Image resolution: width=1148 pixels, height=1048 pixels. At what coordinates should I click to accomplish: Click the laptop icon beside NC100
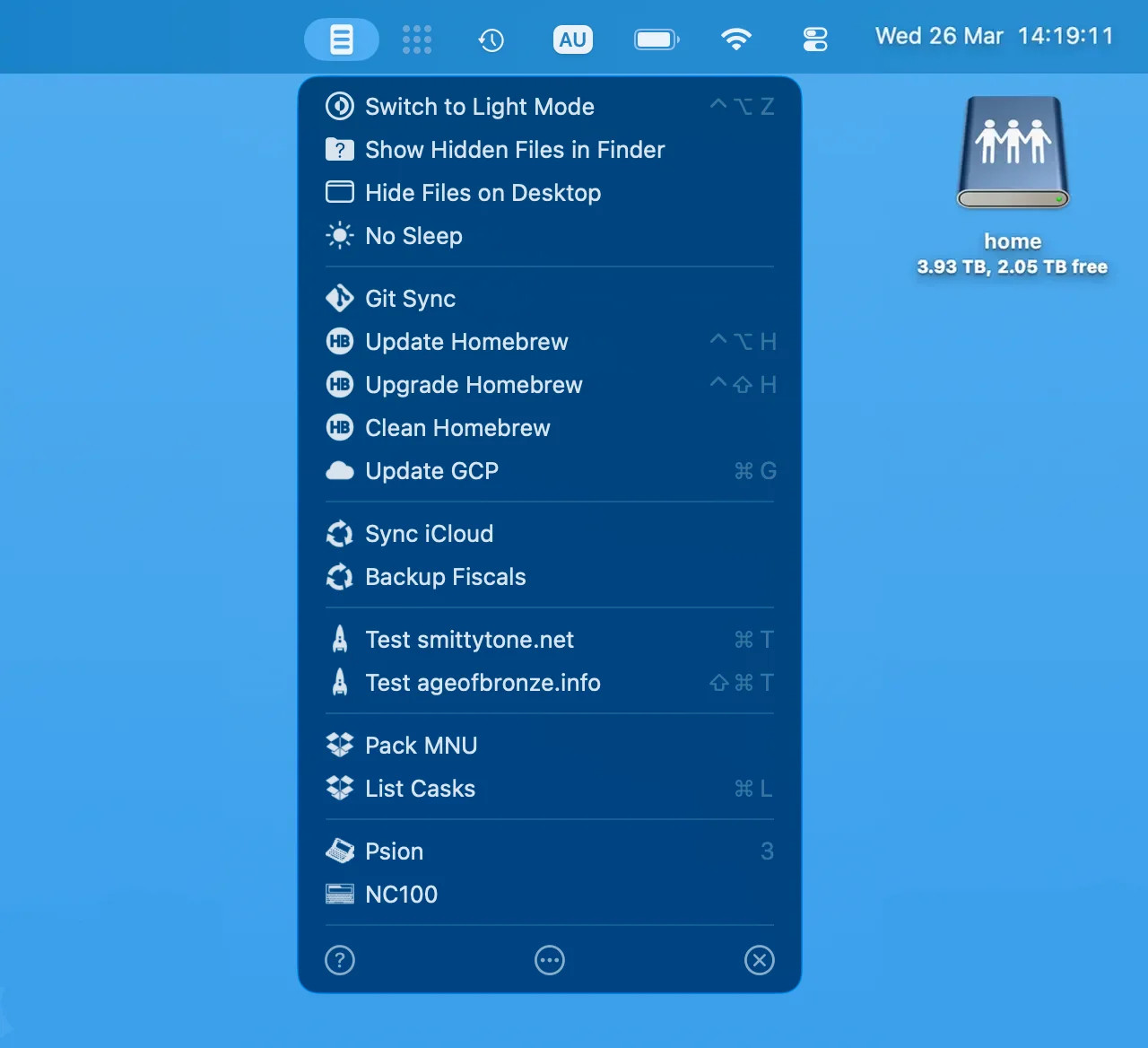pos(340,894)
